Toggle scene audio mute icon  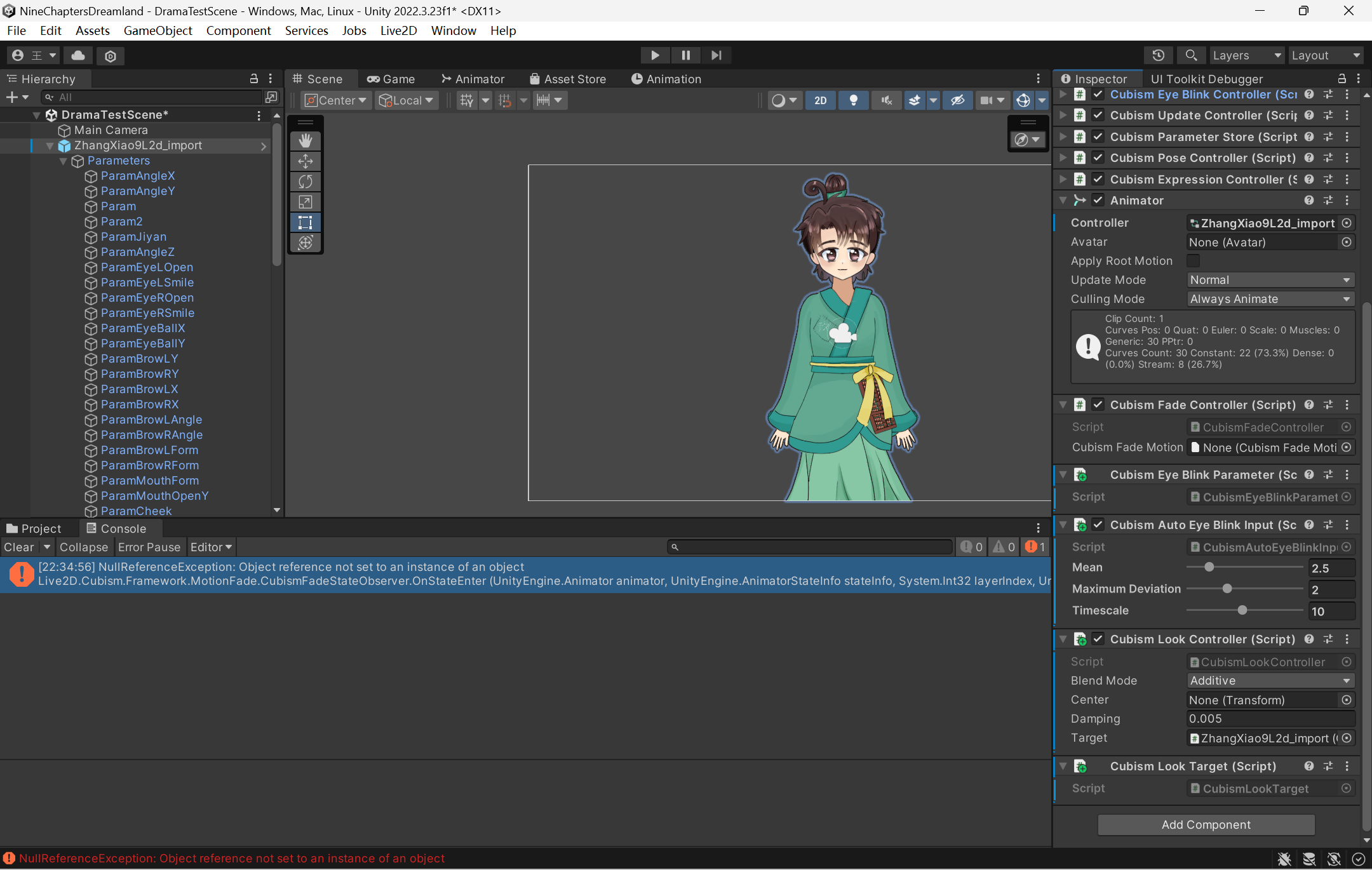887,100
